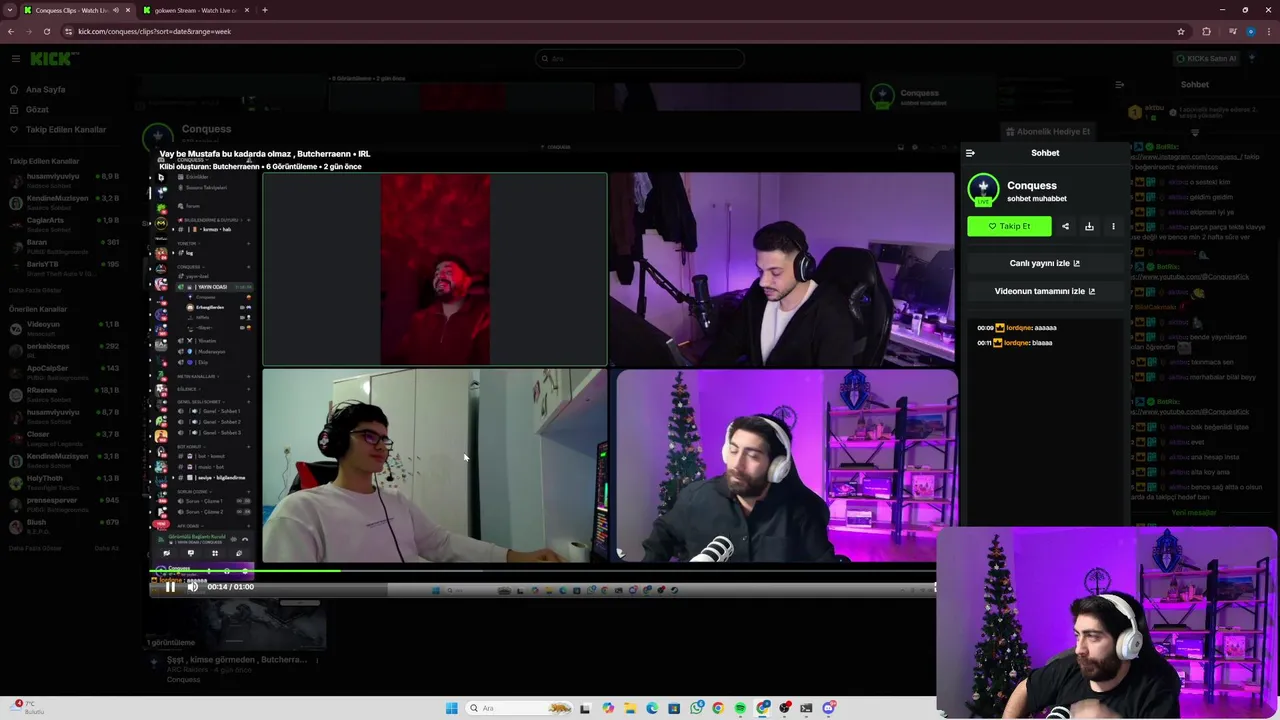Click Abonelik Hediye Et button
1280x720 pixels.
[1047, 131]
